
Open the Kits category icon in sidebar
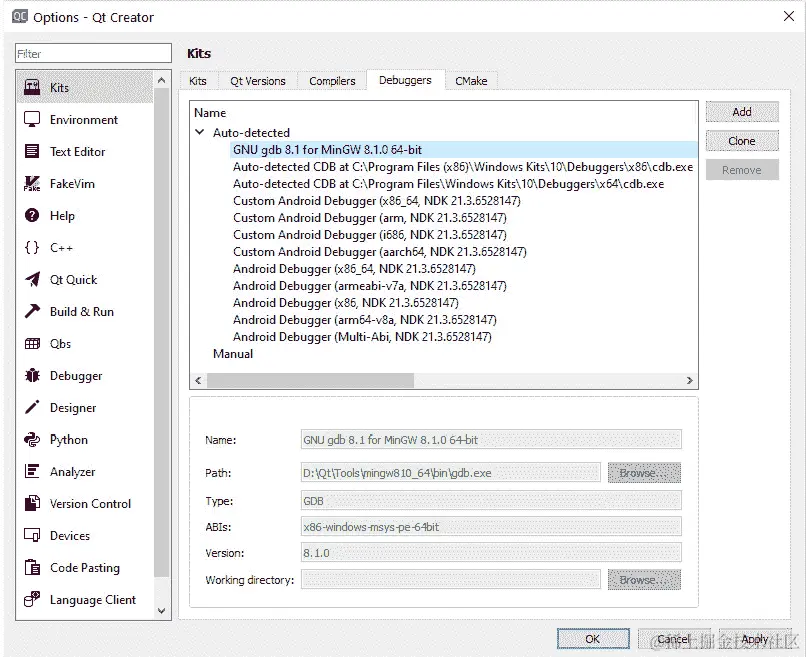(x=32, y=87)
